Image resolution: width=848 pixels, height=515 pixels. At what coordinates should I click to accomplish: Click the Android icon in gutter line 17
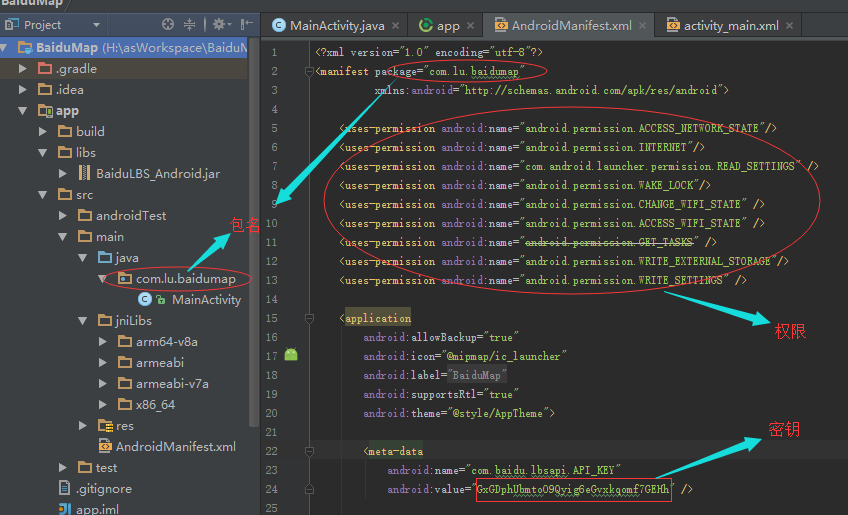pyautogui.click(x=291, y=355)
